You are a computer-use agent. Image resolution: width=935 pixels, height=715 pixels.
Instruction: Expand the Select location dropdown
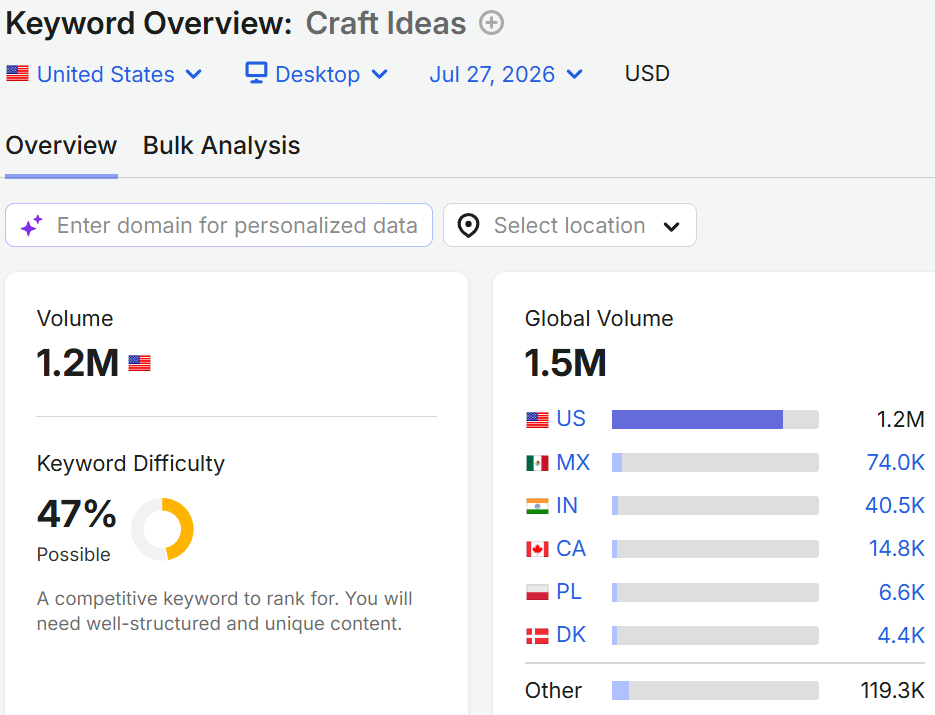[569, 225]
